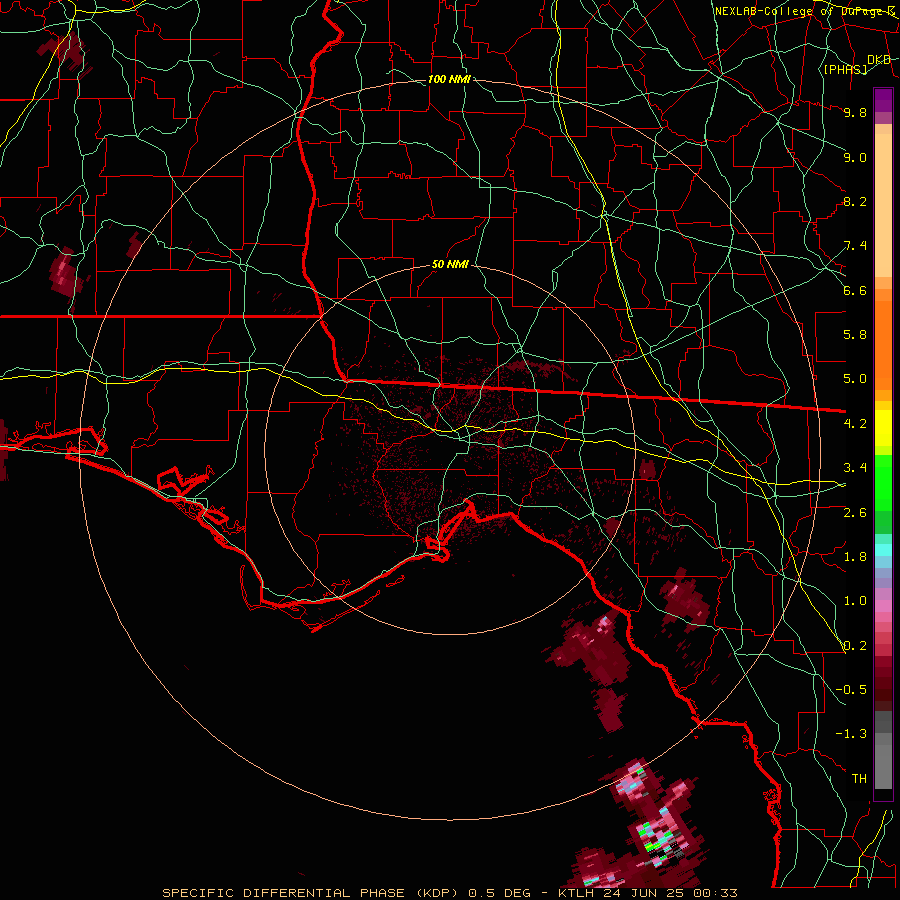Click the 7.4 value on the scale
900x900 pixels.
click(855, 246)
